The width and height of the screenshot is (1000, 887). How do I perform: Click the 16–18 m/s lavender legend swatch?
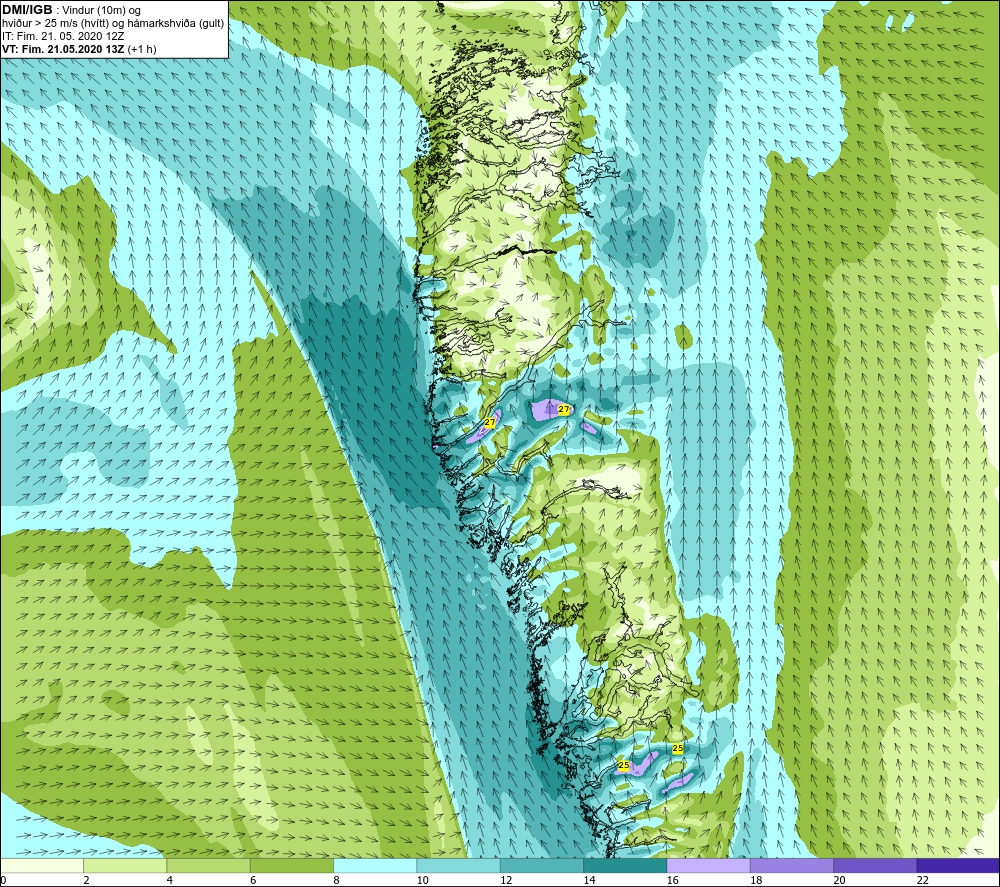point(709,865)
